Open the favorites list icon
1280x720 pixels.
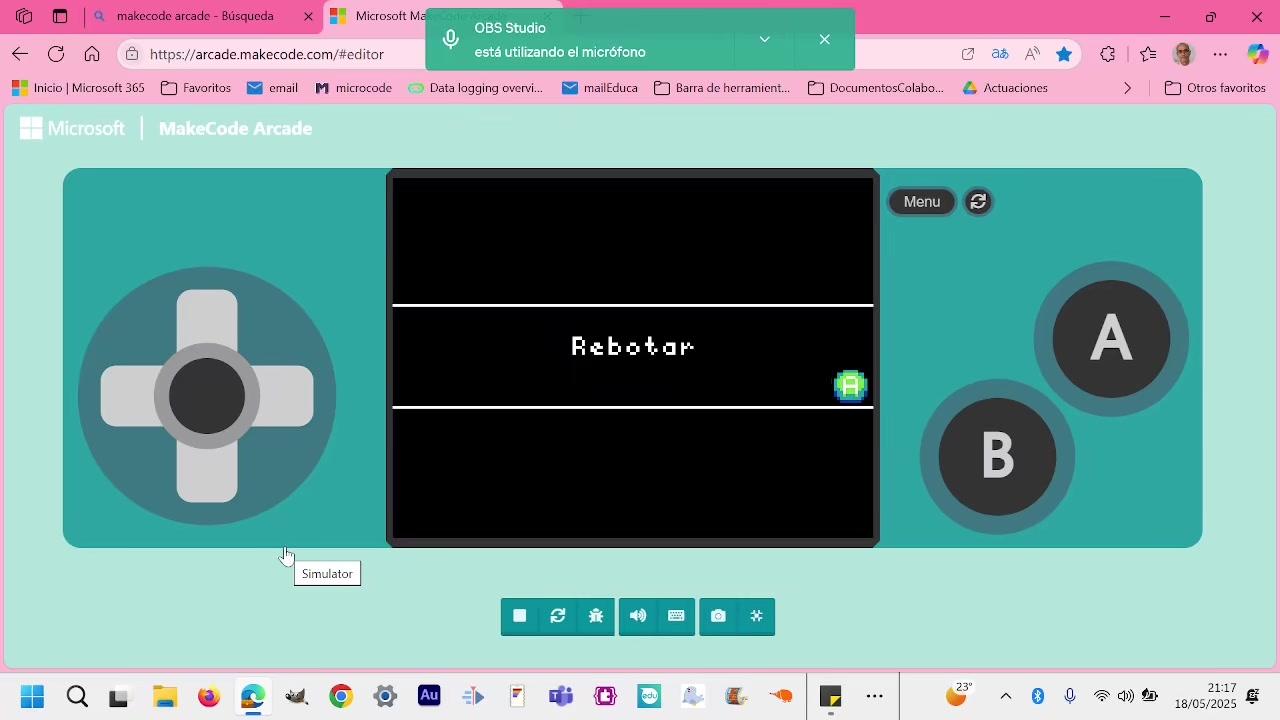point(1148,54)
